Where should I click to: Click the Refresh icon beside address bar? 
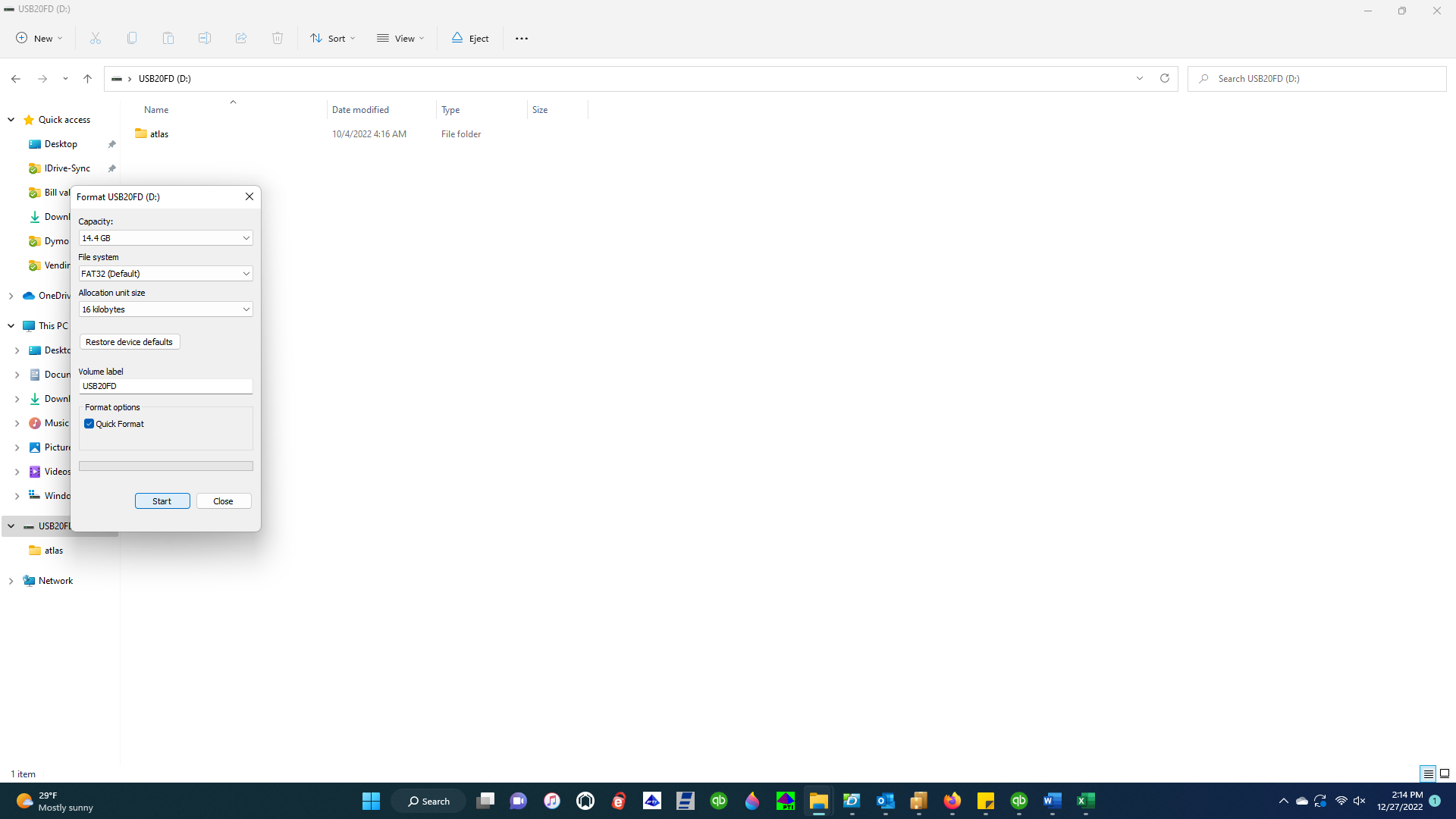click(1165, 78)
